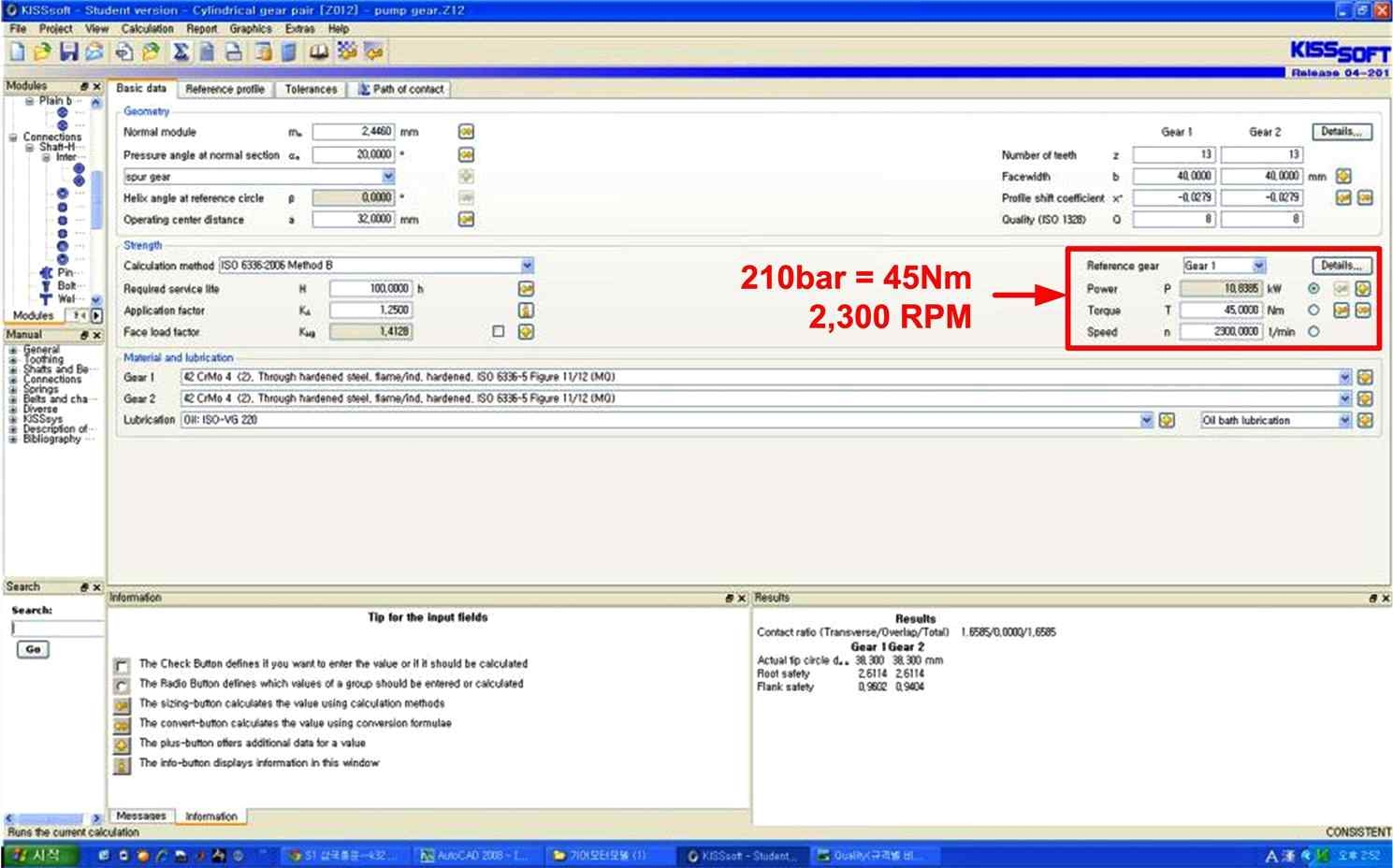Image resolution: width=1393 pixels, height=868 pixels.
Task: Run the calculation with the Sigma toolbar icon
Action: 181,52
